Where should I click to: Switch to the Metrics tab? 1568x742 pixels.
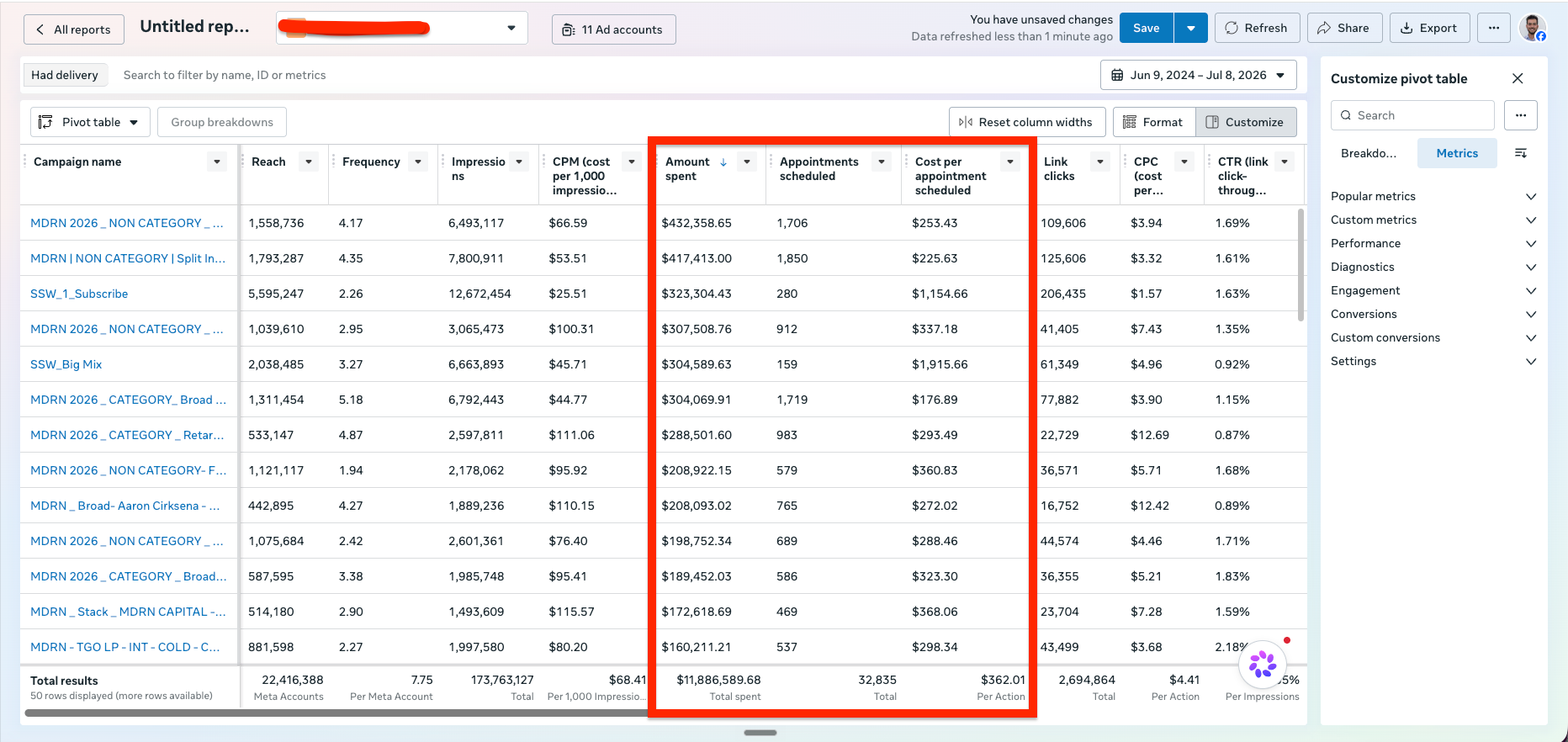(1457, 153)
